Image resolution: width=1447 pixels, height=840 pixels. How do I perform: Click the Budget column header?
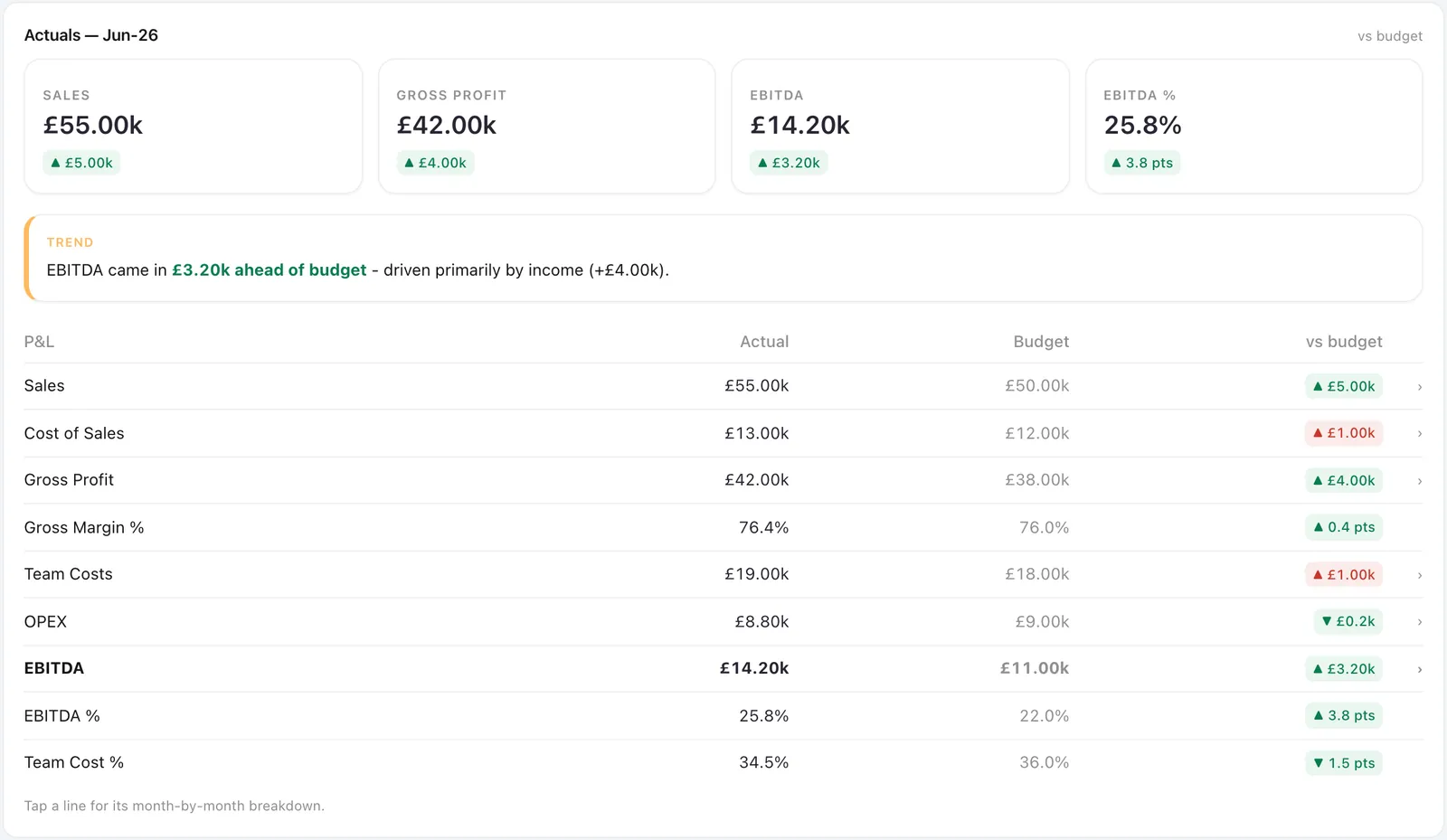[1041, 342]
